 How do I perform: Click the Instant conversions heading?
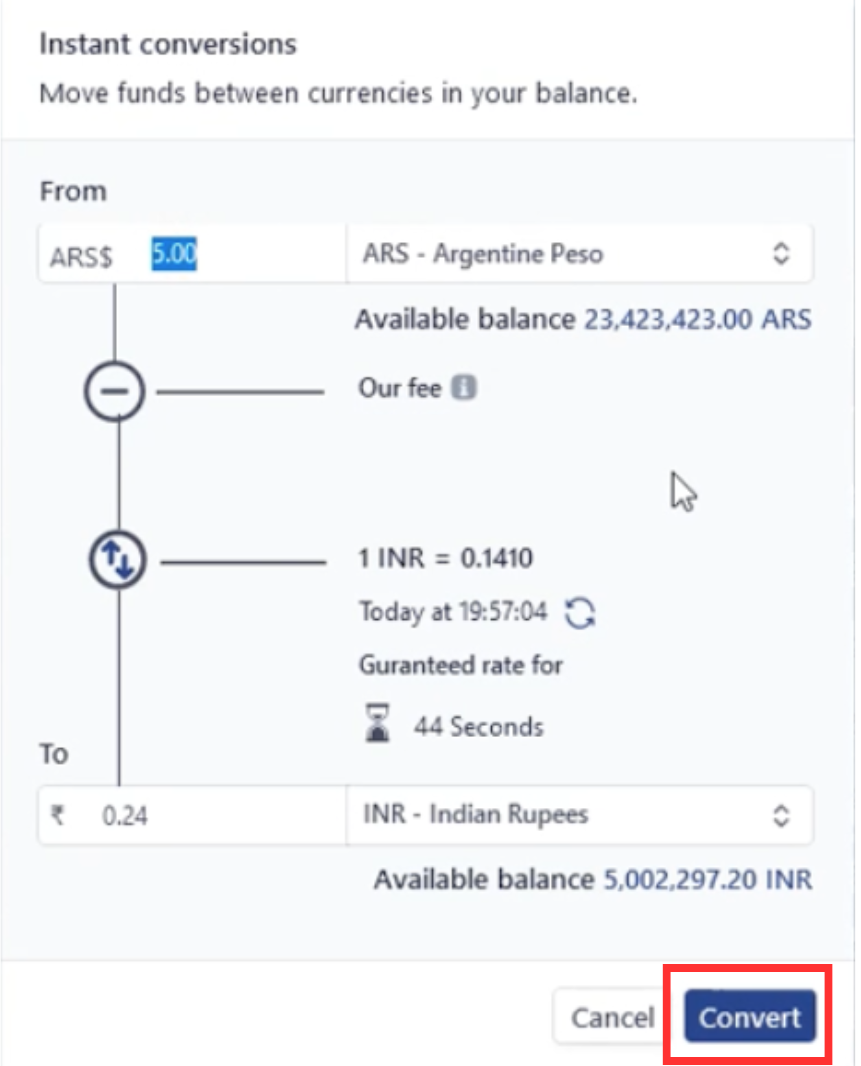click(167, 44)
